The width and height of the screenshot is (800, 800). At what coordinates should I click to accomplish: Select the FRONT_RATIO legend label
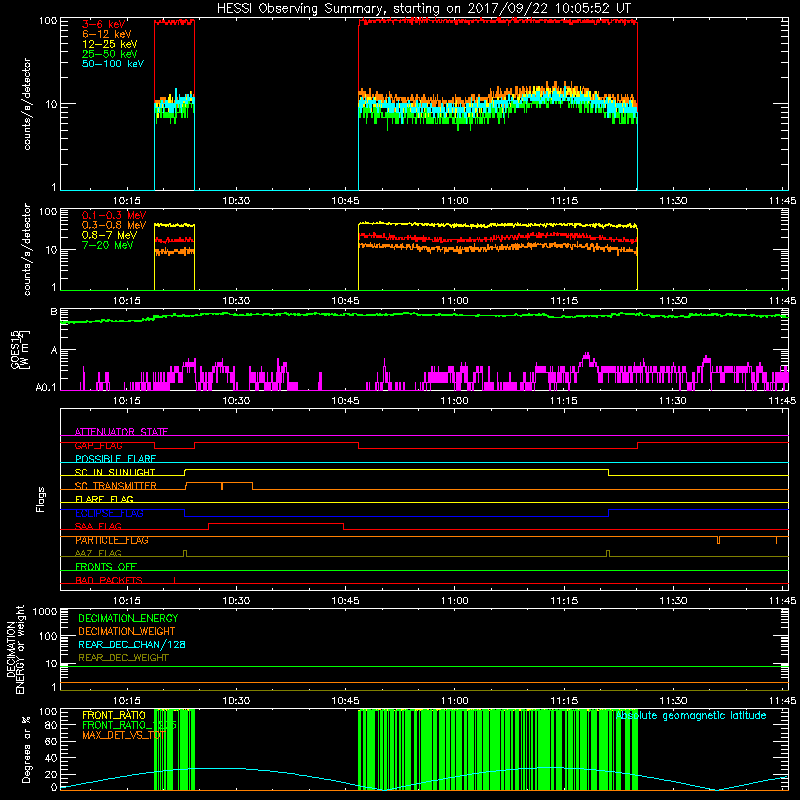tap(114, 716)
